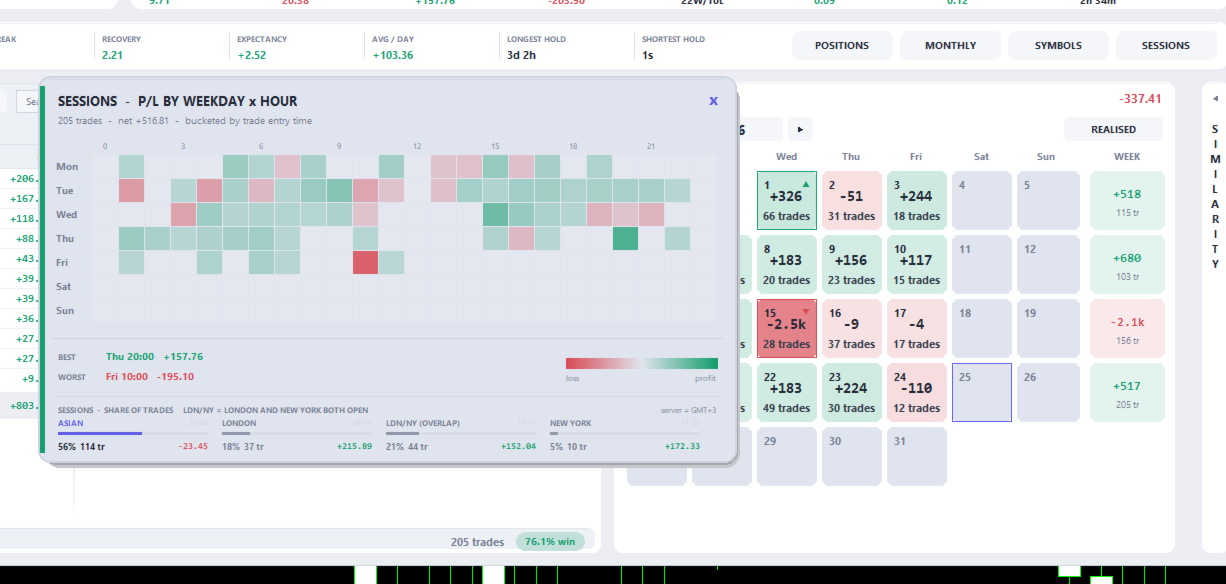The image size is (1226, 584).
Task: Select the outlined day 25 calendar cell
Action: (x=981, y=393)
